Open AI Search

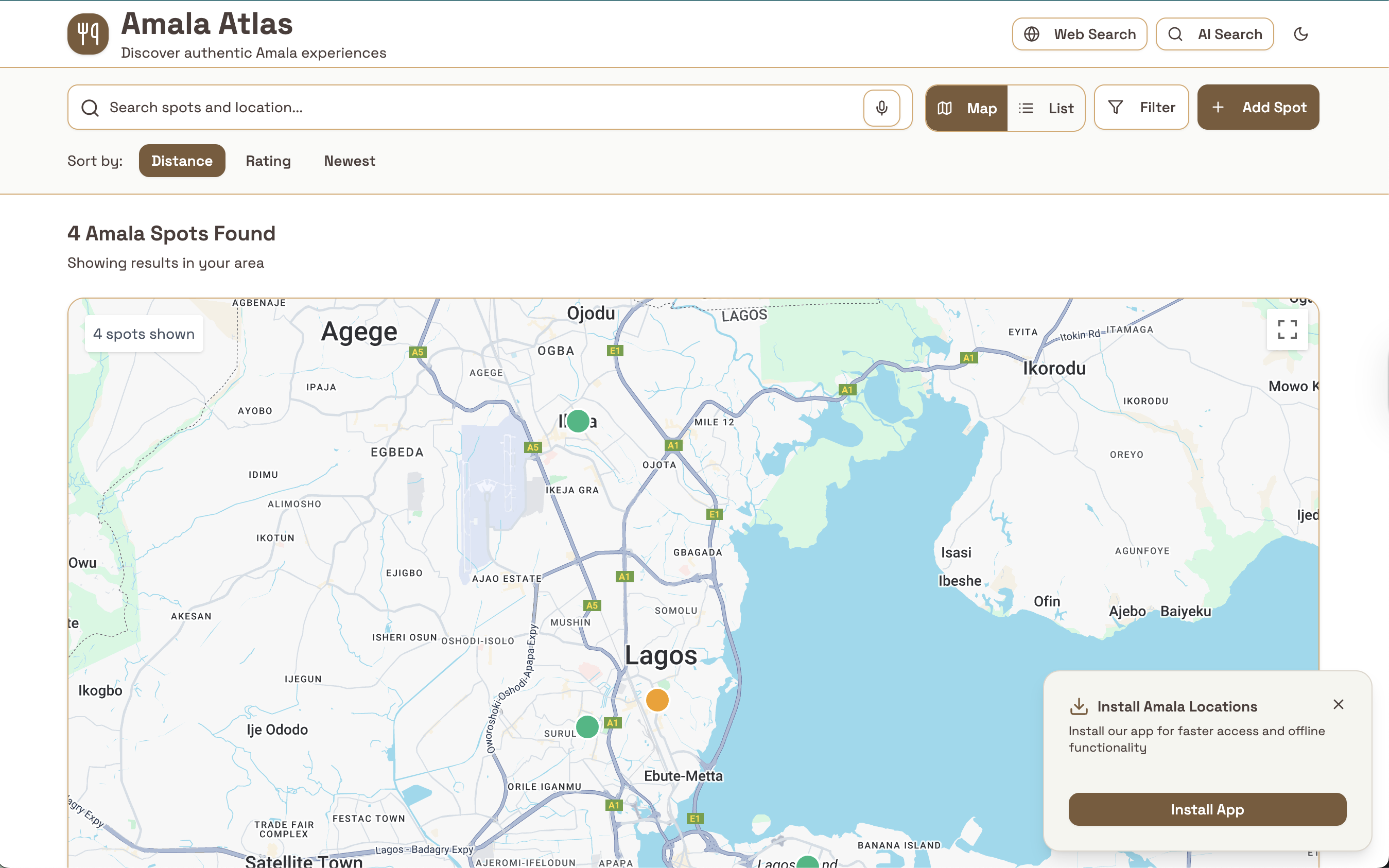tap(1214, 34)
